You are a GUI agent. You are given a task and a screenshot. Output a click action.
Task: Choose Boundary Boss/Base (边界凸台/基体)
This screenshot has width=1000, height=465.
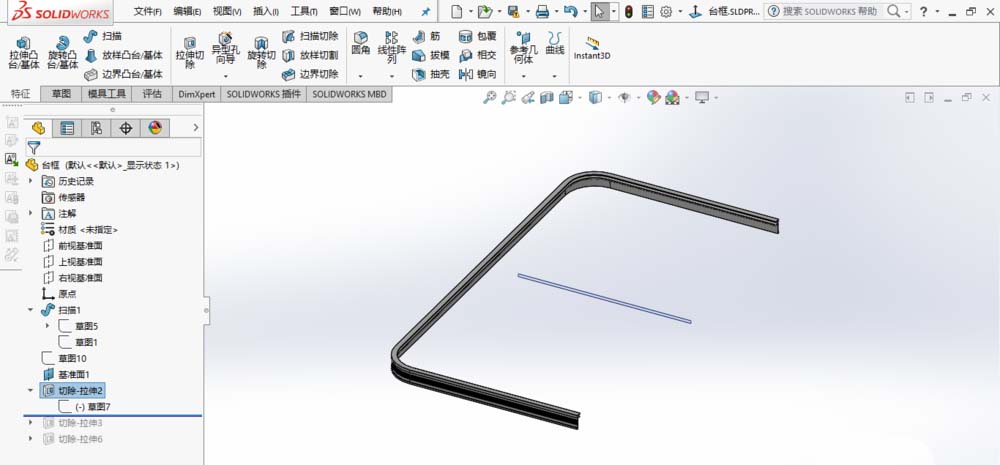[124, 74]
